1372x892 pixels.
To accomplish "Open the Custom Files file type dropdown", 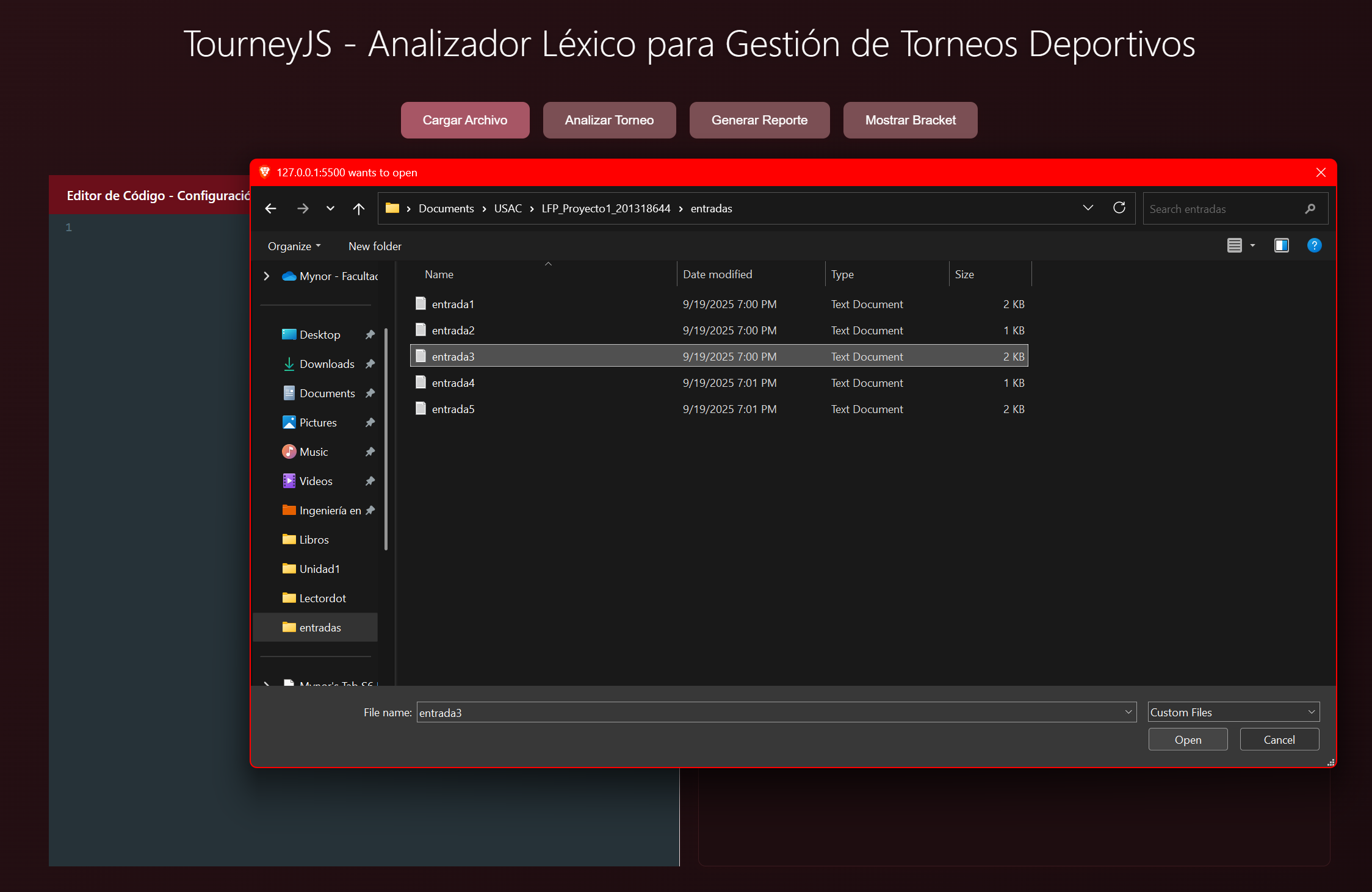I will click(x=1232, y=712).
